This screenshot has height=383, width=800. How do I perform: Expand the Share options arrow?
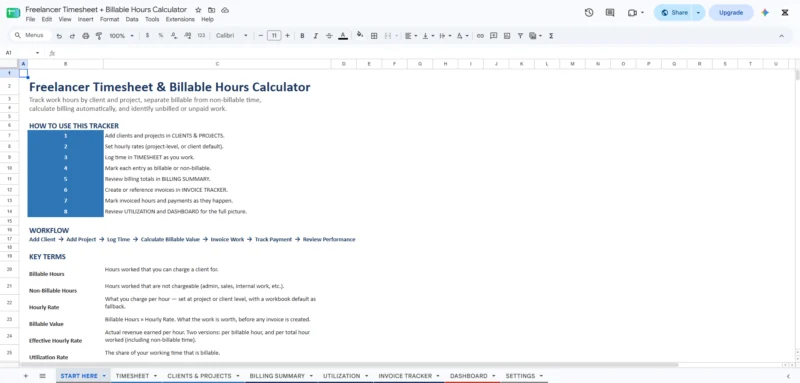pyautogui.click(x=698, y=13)
